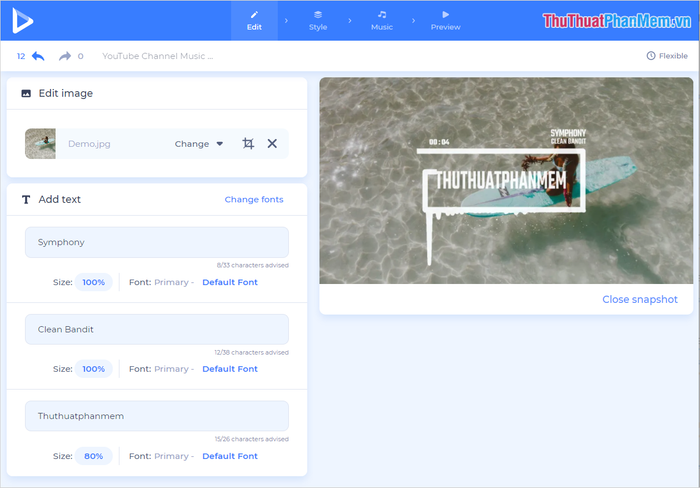Click the Symphony text field
This screenshot has width=700, height=488.
click(x=157, y=242)
